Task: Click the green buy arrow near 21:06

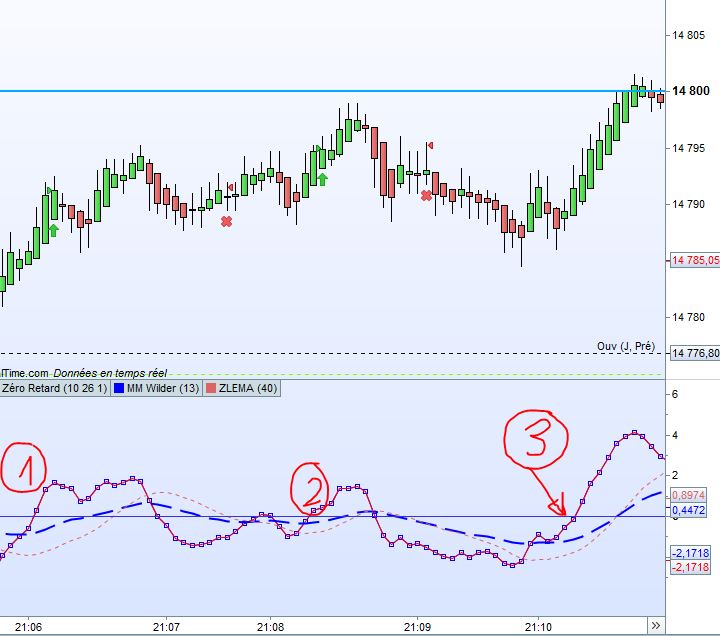Action: [x=54, y=230]
